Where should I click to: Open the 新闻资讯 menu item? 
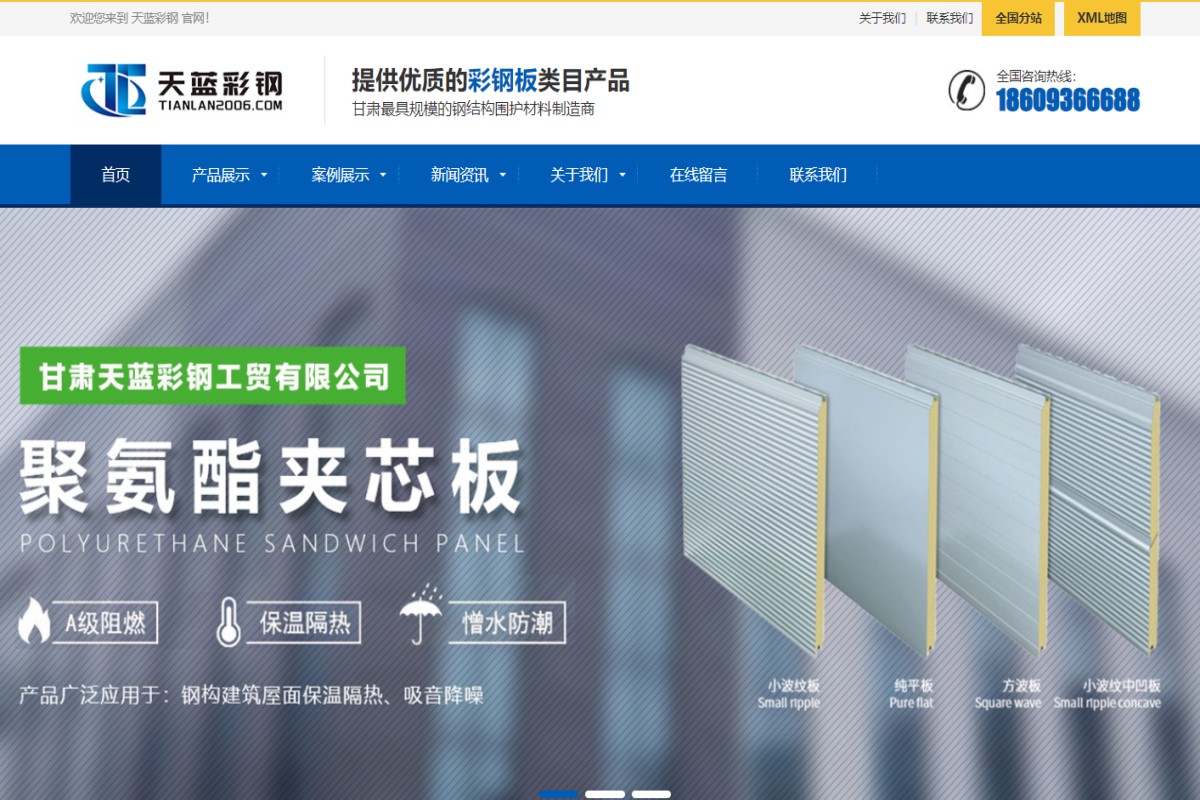[x=460, y=175]
